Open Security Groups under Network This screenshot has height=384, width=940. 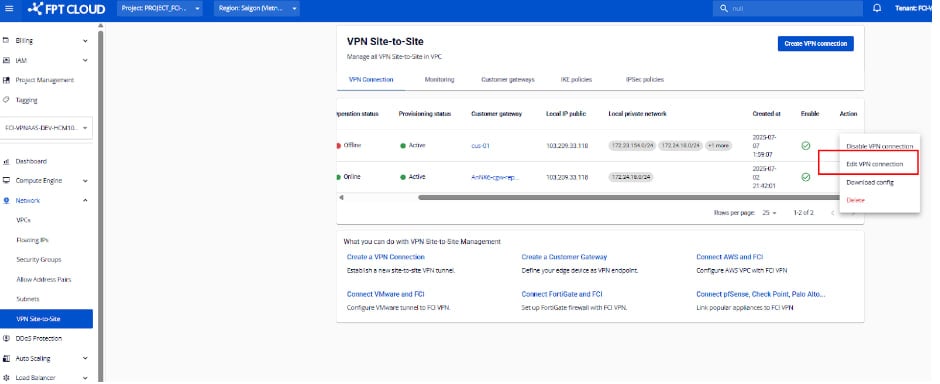[39, 260]
